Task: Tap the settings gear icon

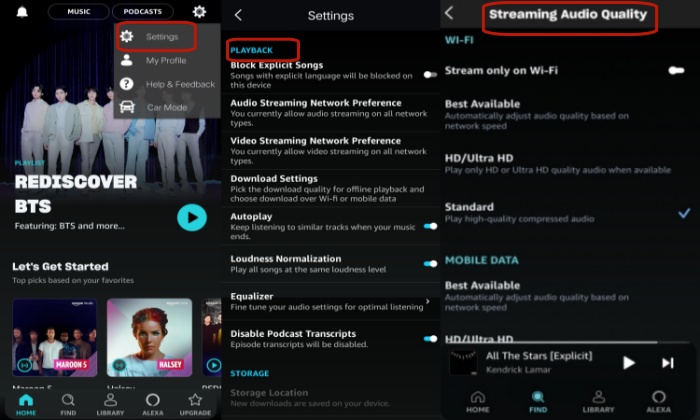Action: point(199,12)
